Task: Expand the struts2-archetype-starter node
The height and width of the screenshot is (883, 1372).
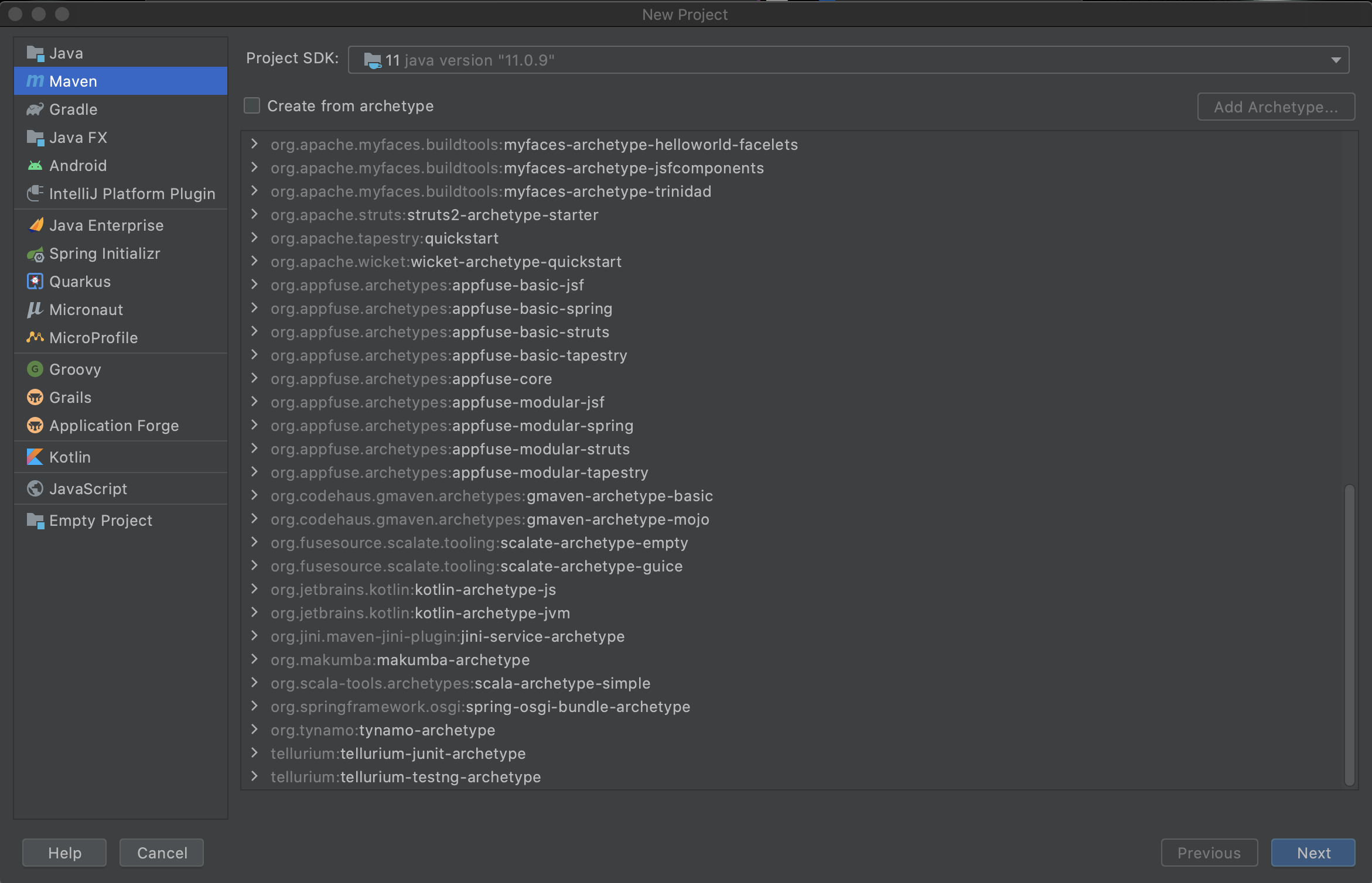Action: 254,214
